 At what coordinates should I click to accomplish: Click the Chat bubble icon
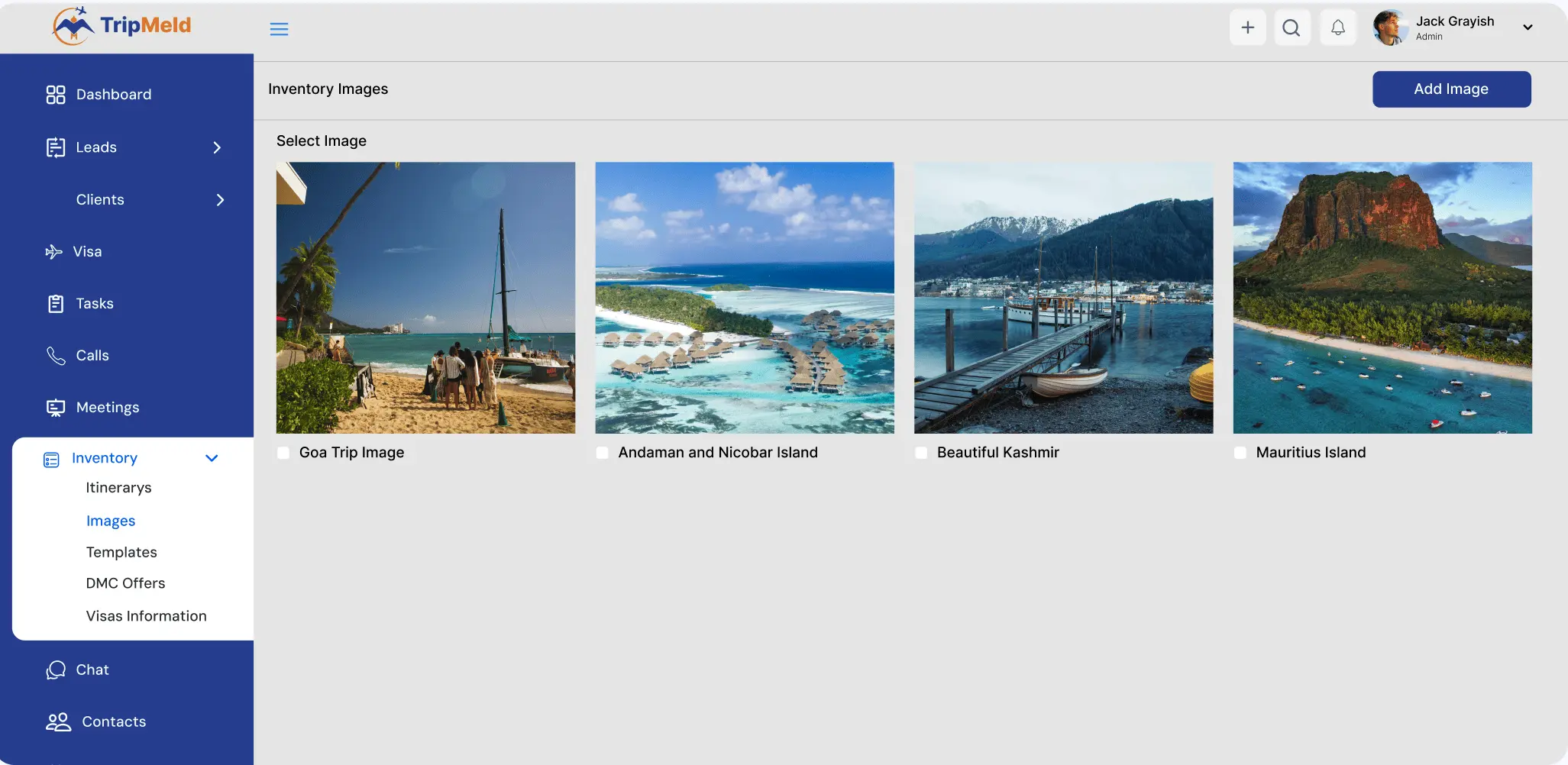coord(56,670)
